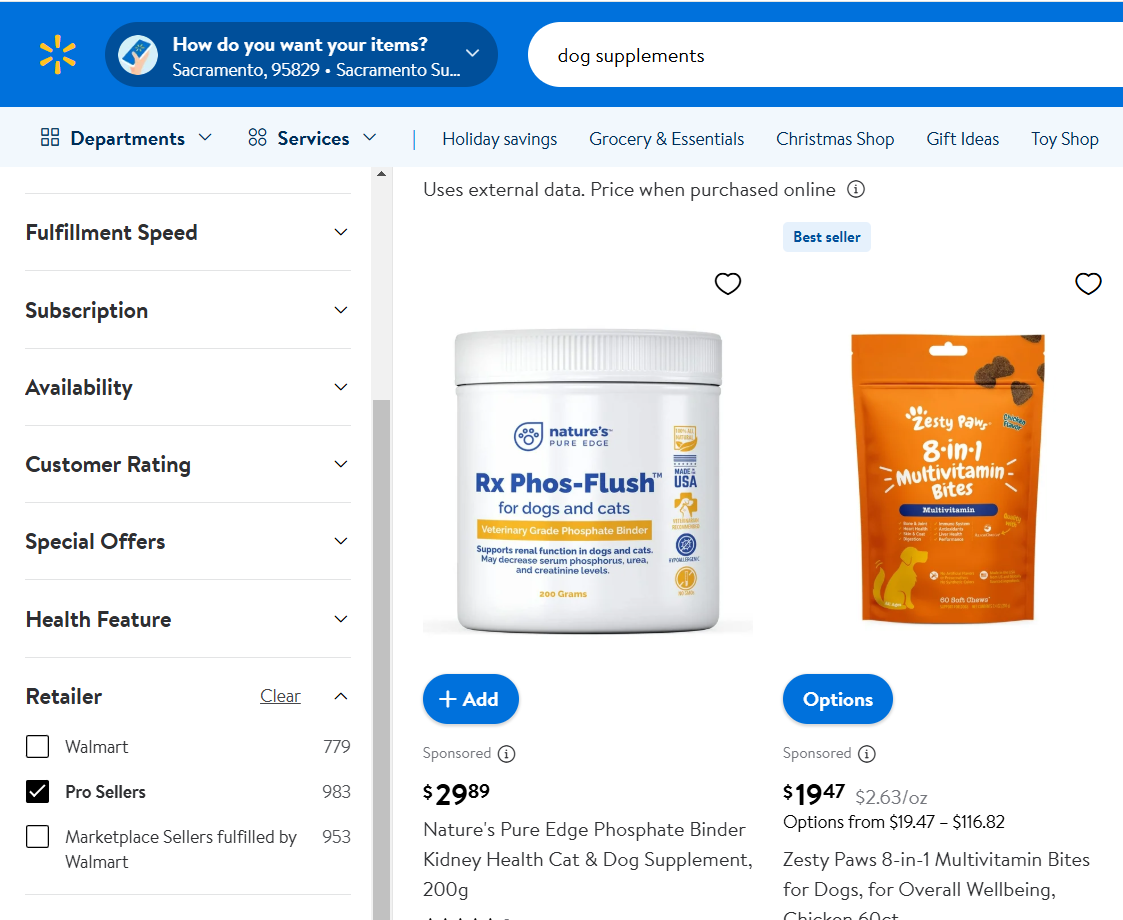Add Rx Phos-Flush to cart
The height and width of the screenshot is (920, 1123).
click(471, 699)
